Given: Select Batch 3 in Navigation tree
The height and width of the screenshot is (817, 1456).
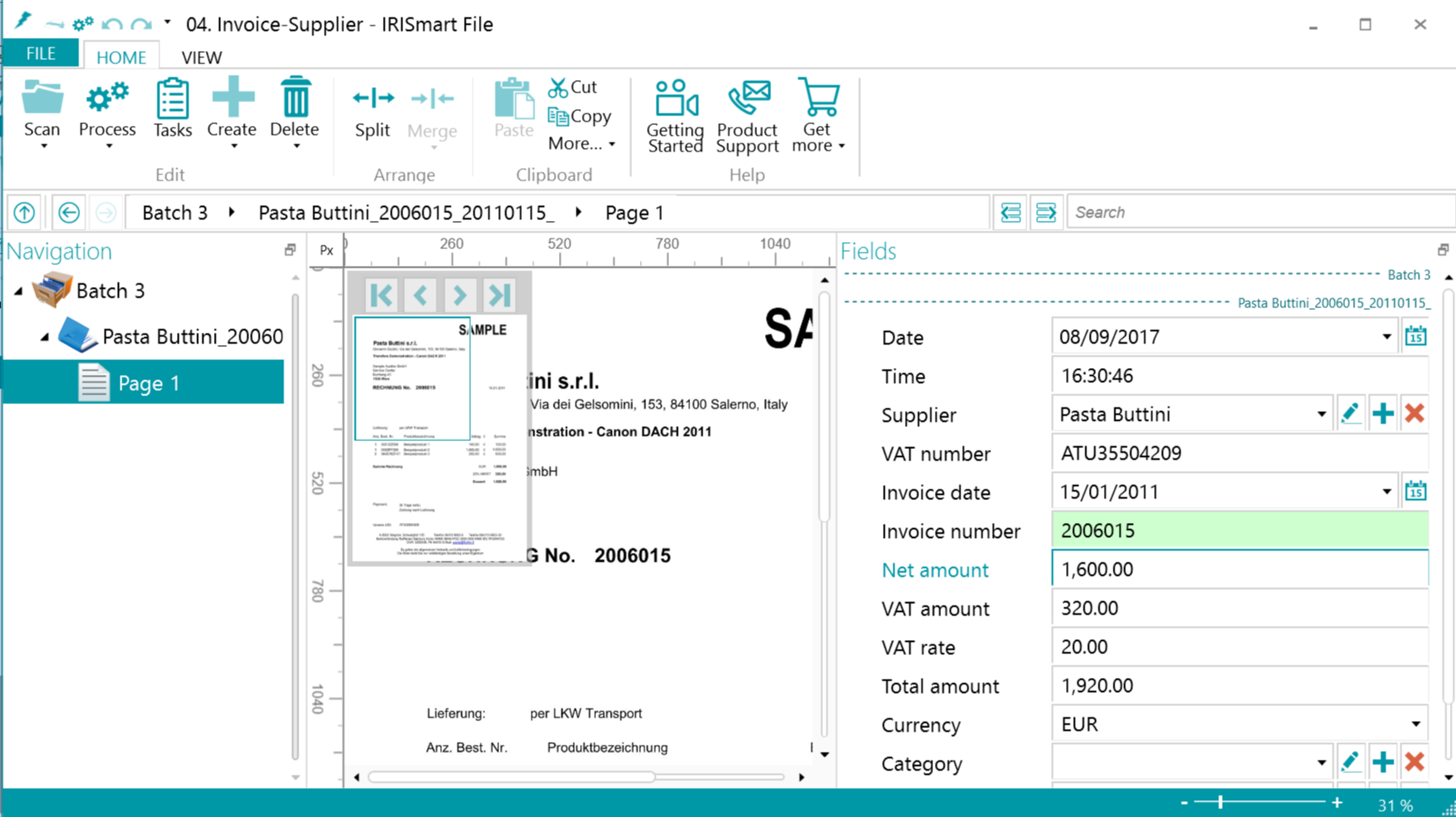Looking at the screenshot, I should pyautogui.click(x=111, y=291).
